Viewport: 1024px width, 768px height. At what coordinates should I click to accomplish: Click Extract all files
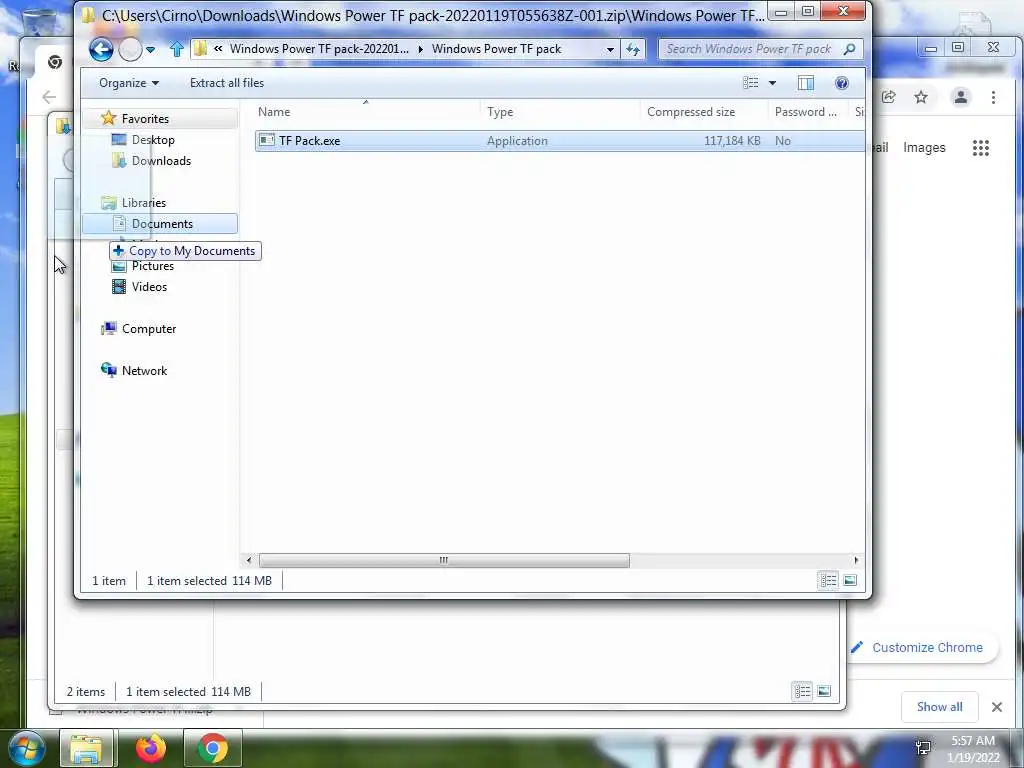point(227,83)
